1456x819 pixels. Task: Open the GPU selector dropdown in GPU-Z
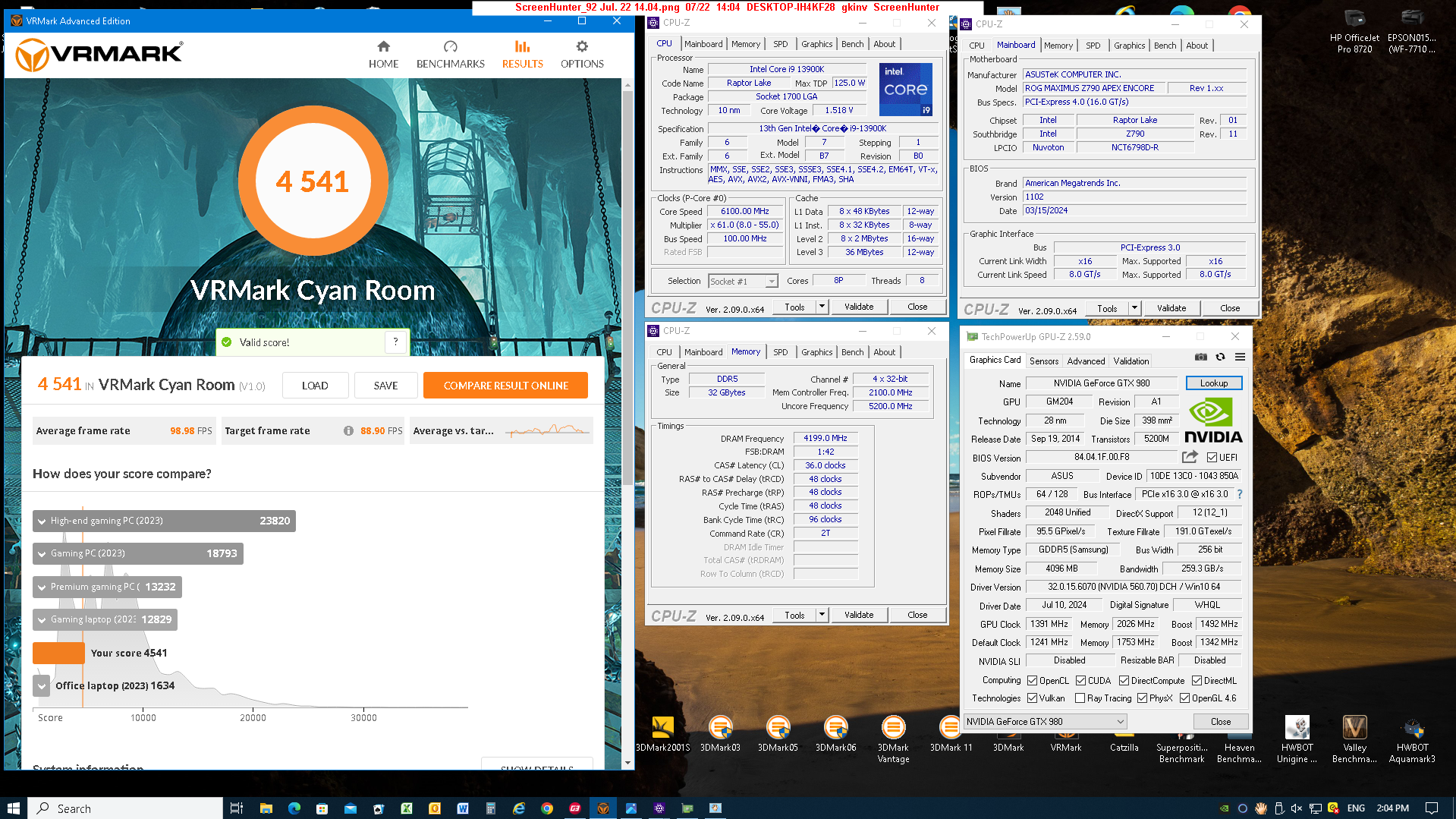coord(1046,721)
